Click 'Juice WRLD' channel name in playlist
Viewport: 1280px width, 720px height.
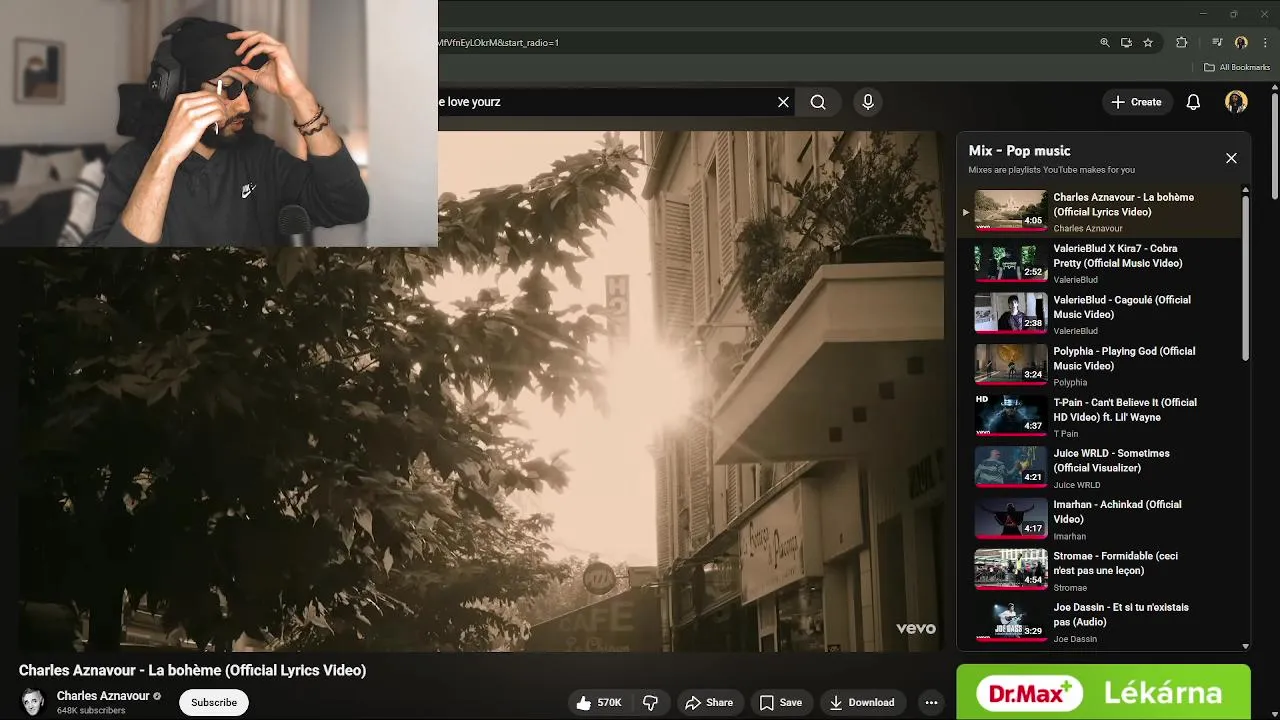point(1077,485)
